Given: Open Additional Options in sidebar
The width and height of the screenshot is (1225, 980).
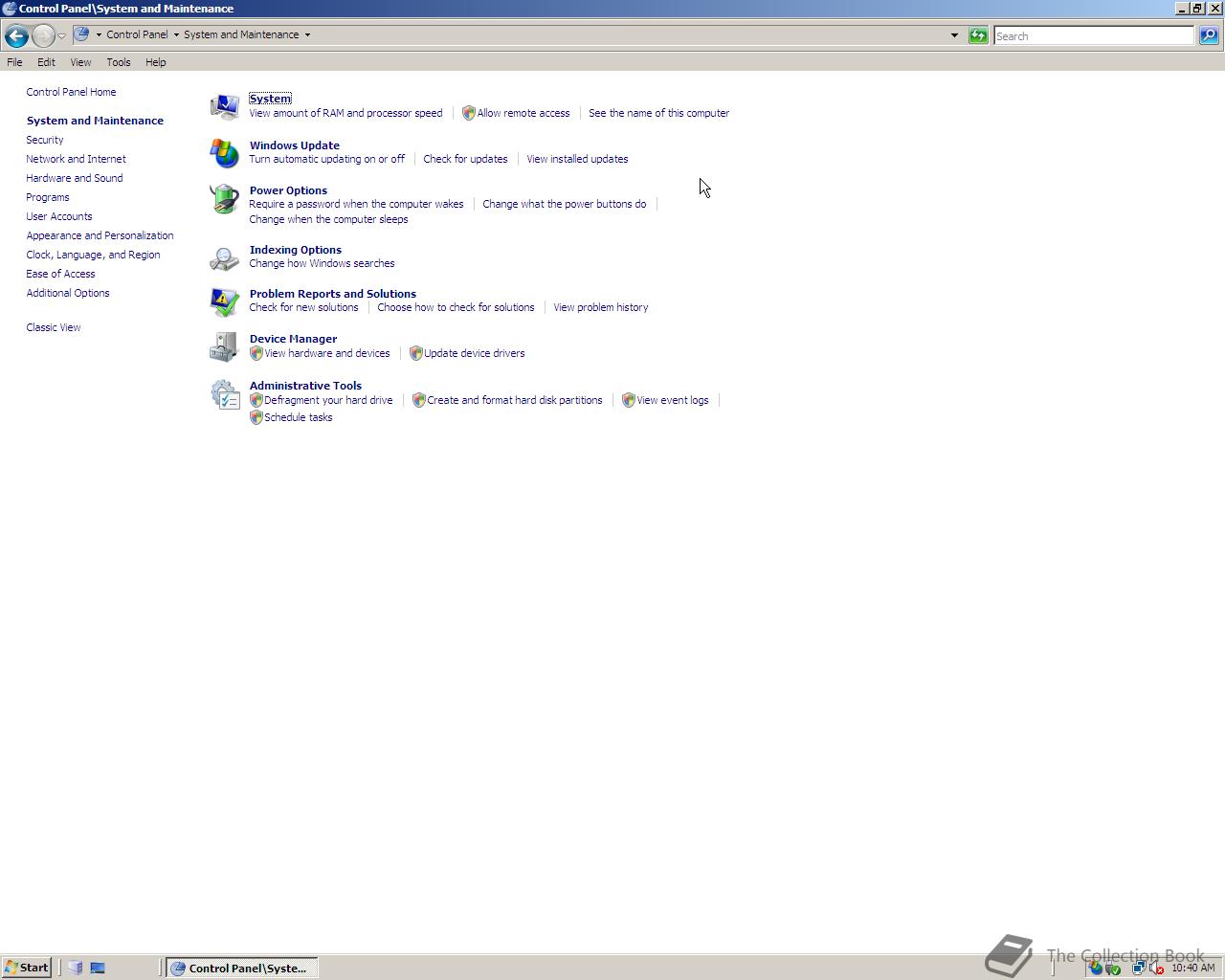Looking at the screenshot, I should (68, 293).
